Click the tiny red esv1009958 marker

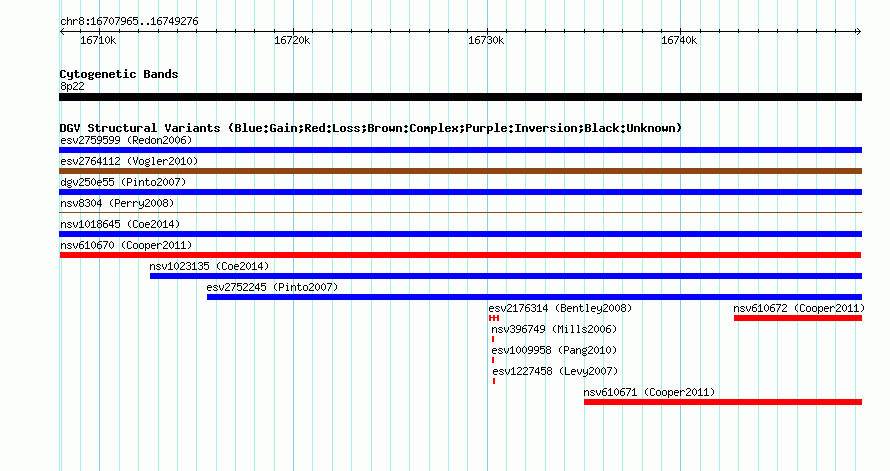coord(493,360)
